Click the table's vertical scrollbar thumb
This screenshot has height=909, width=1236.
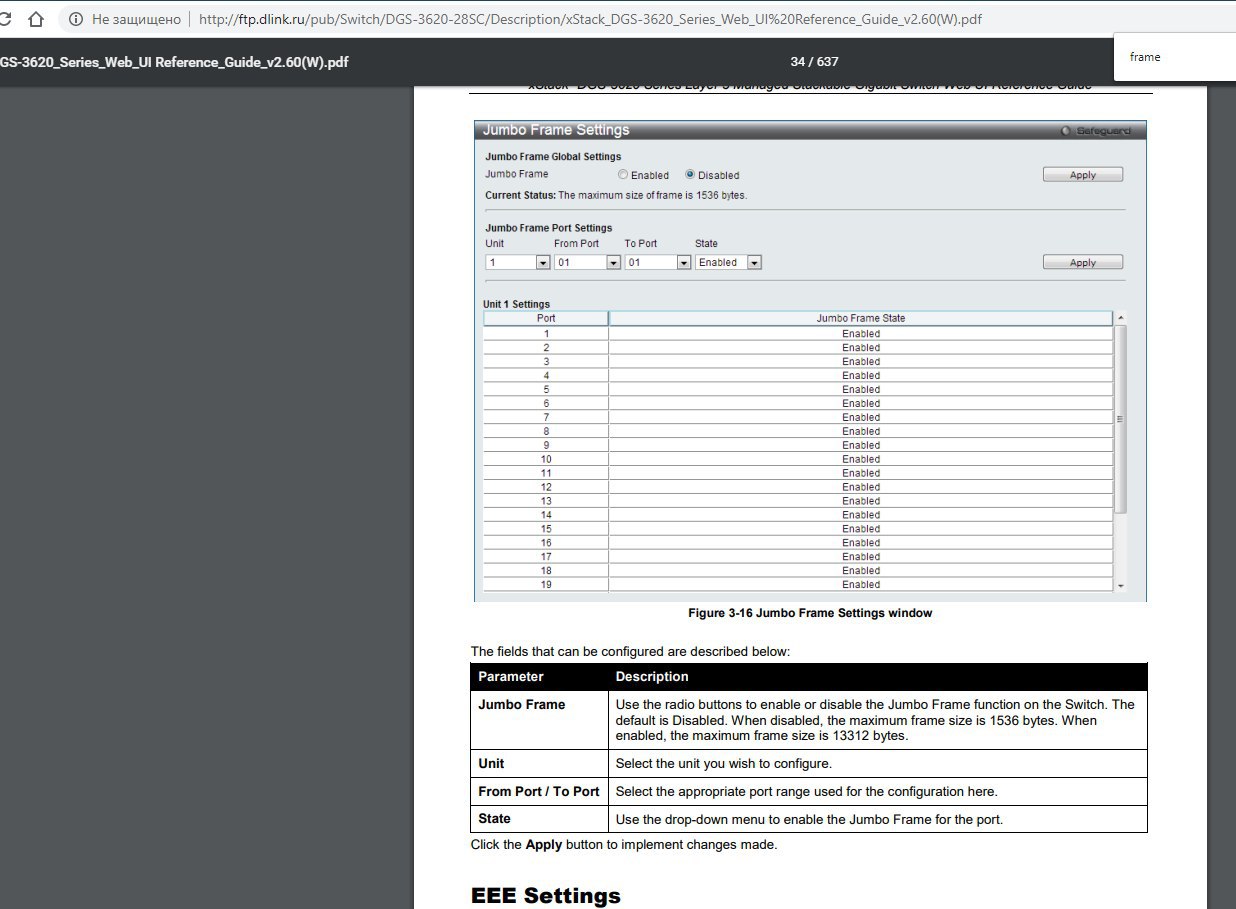pyautogui.click(x=1120, y=419)
